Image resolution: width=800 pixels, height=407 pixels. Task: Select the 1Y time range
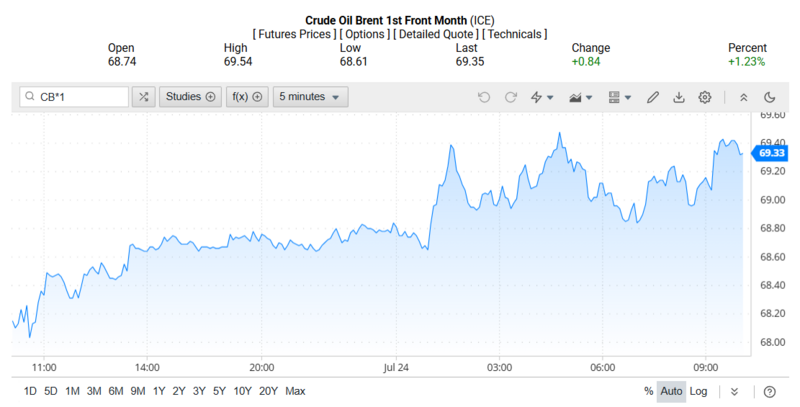click(x=159, y=391)
